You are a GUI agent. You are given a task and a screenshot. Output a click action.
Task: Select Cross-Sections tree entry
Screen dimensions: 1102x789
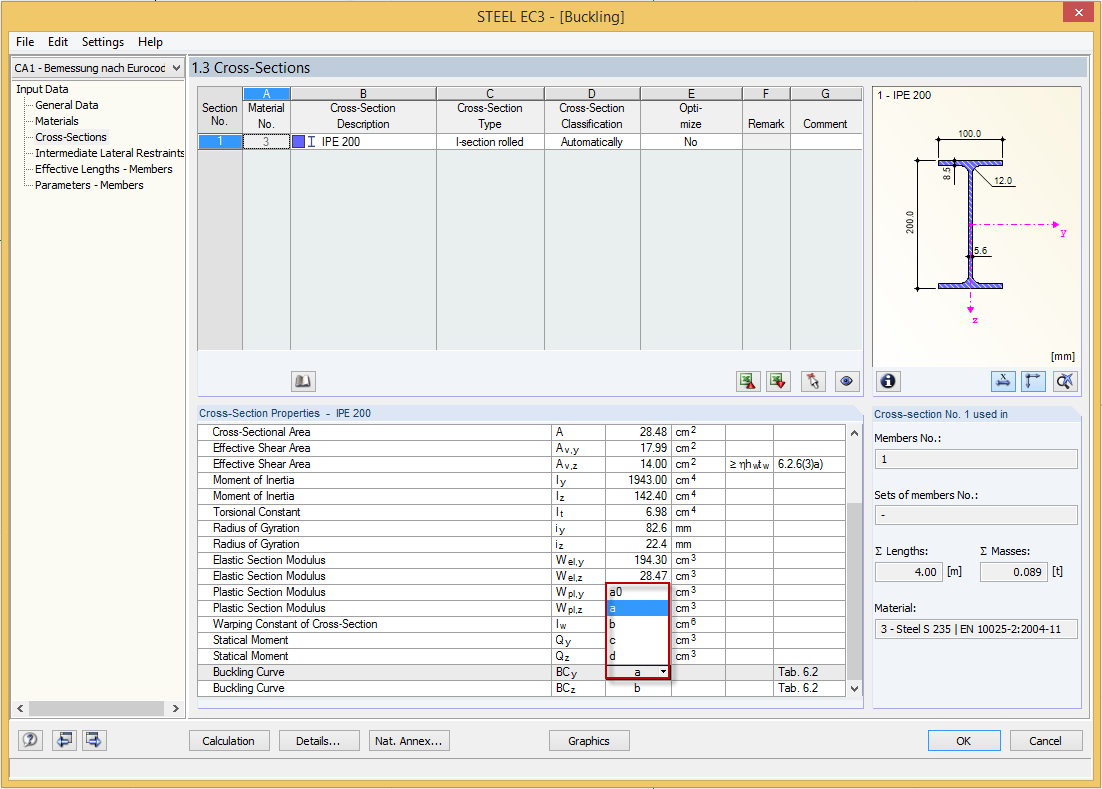tap(71, 138)
